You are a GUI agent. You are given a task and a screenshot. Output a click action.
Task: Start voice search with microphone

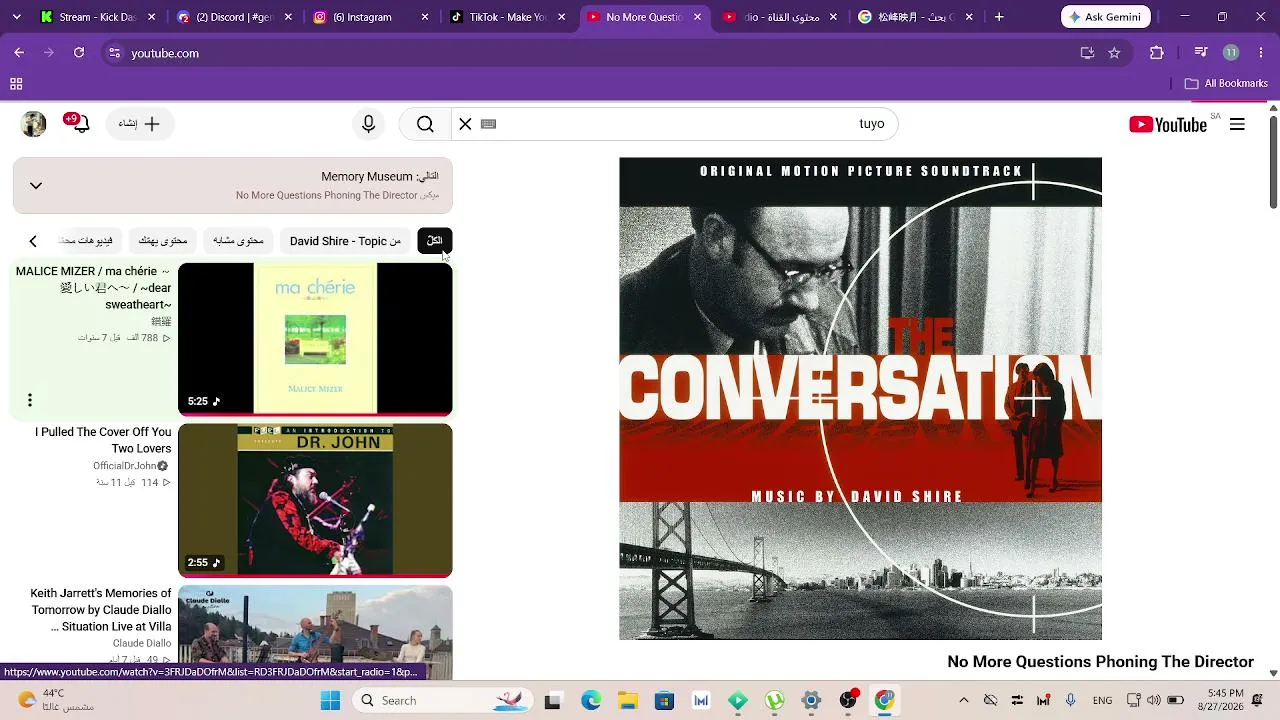pyautogui.click(x=368, y=124)
